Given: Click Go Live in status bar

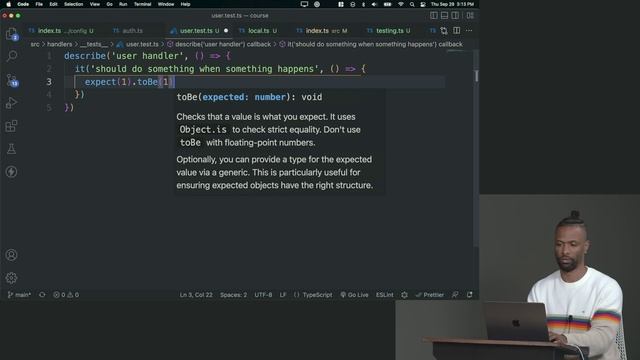Looking at the screenshot, I should click(x=354, y=295).
